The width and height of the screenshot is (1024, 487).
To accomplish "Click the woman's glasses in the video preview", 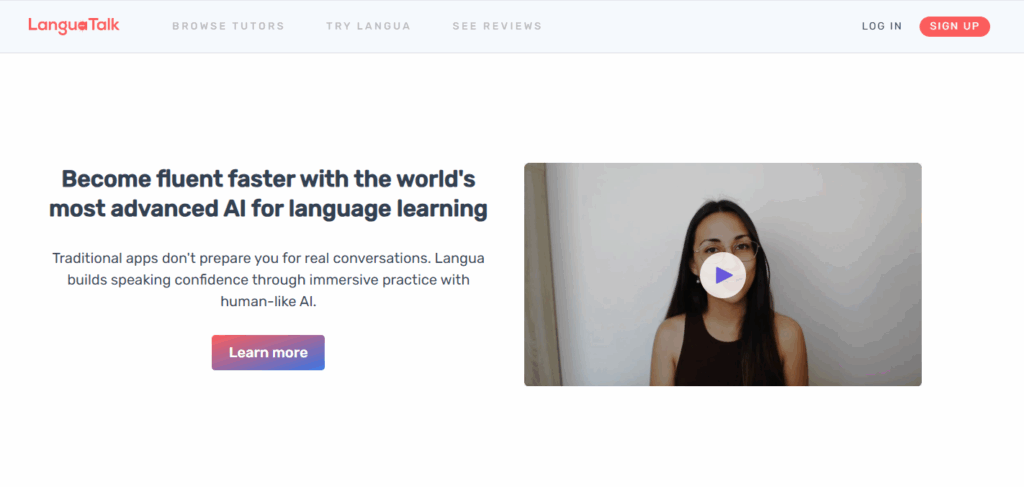I will (726, 250).
